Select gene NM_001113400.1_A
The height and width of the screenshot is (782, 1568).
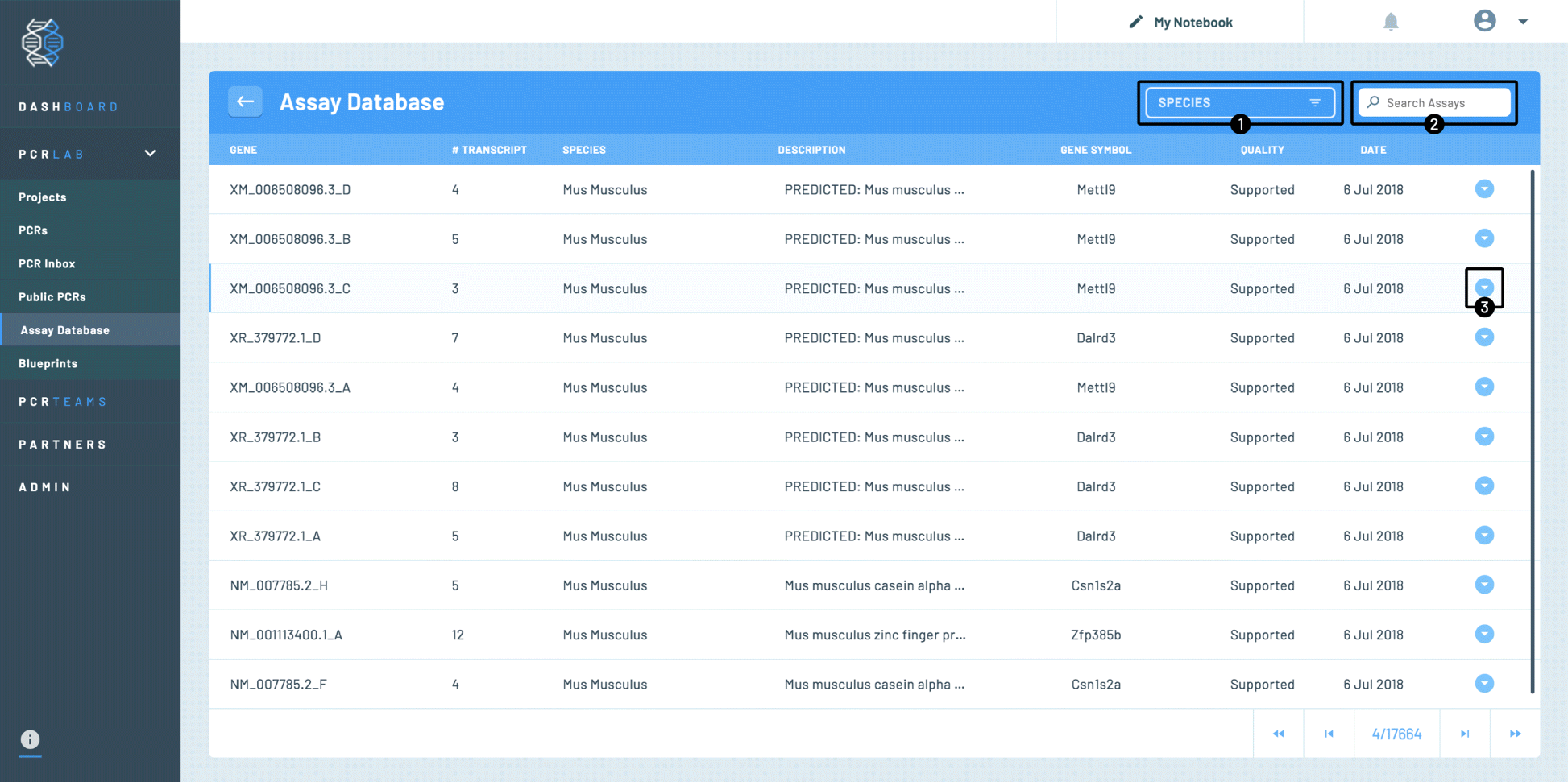[286, 635]
